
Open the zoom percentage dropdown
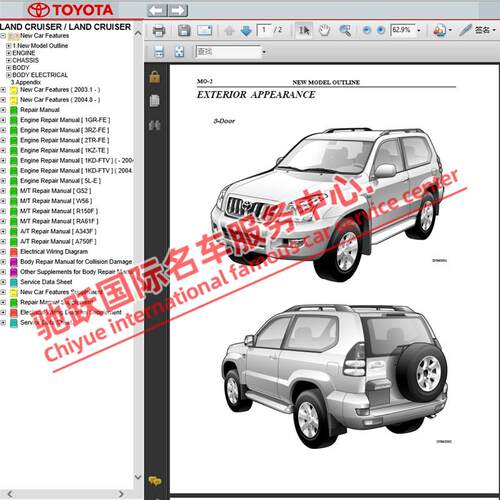click(419, 31)
